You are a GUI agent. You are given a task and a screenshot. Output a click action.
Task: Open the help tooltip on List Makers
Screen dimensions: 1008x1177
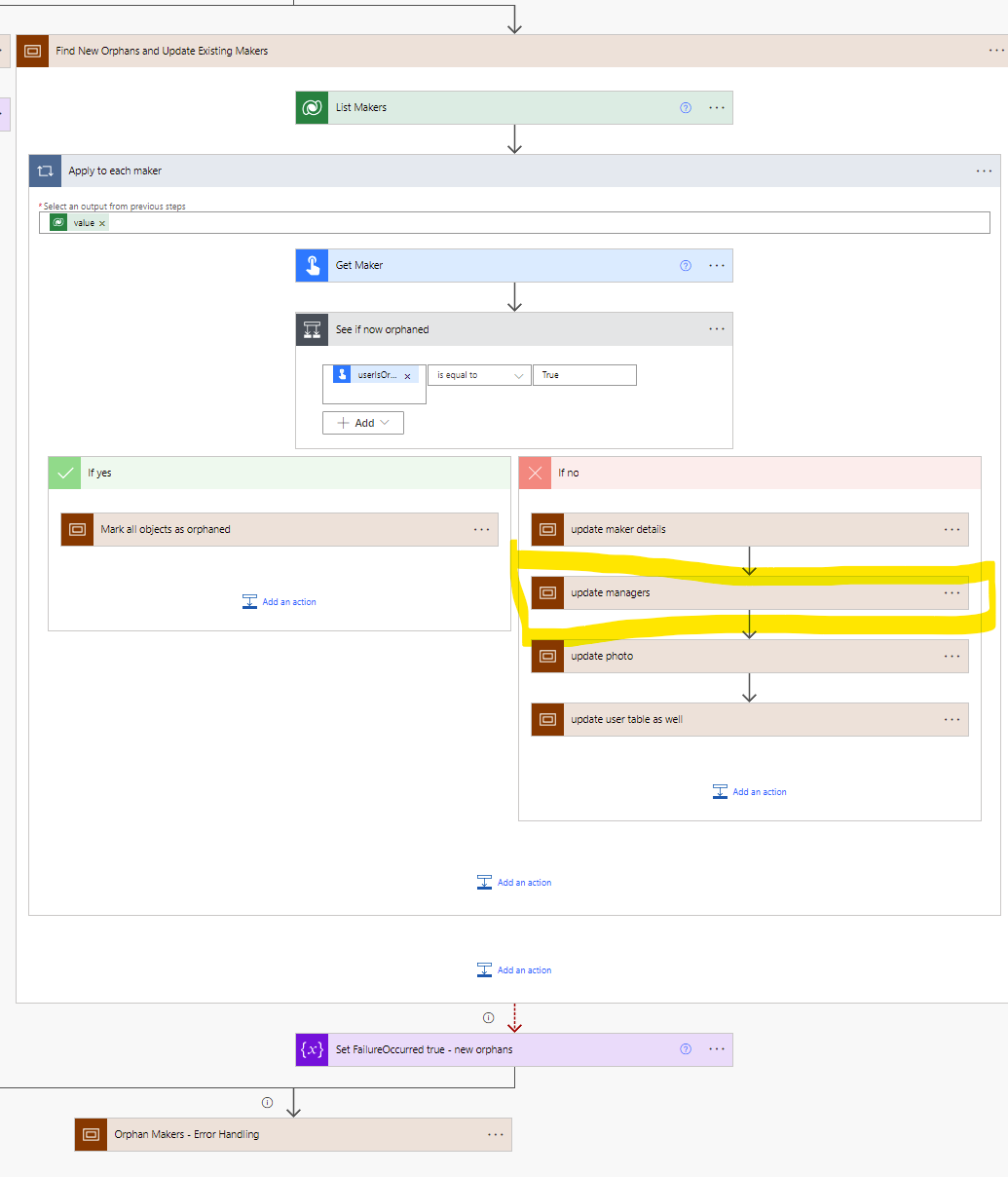(x=685, y=107)
